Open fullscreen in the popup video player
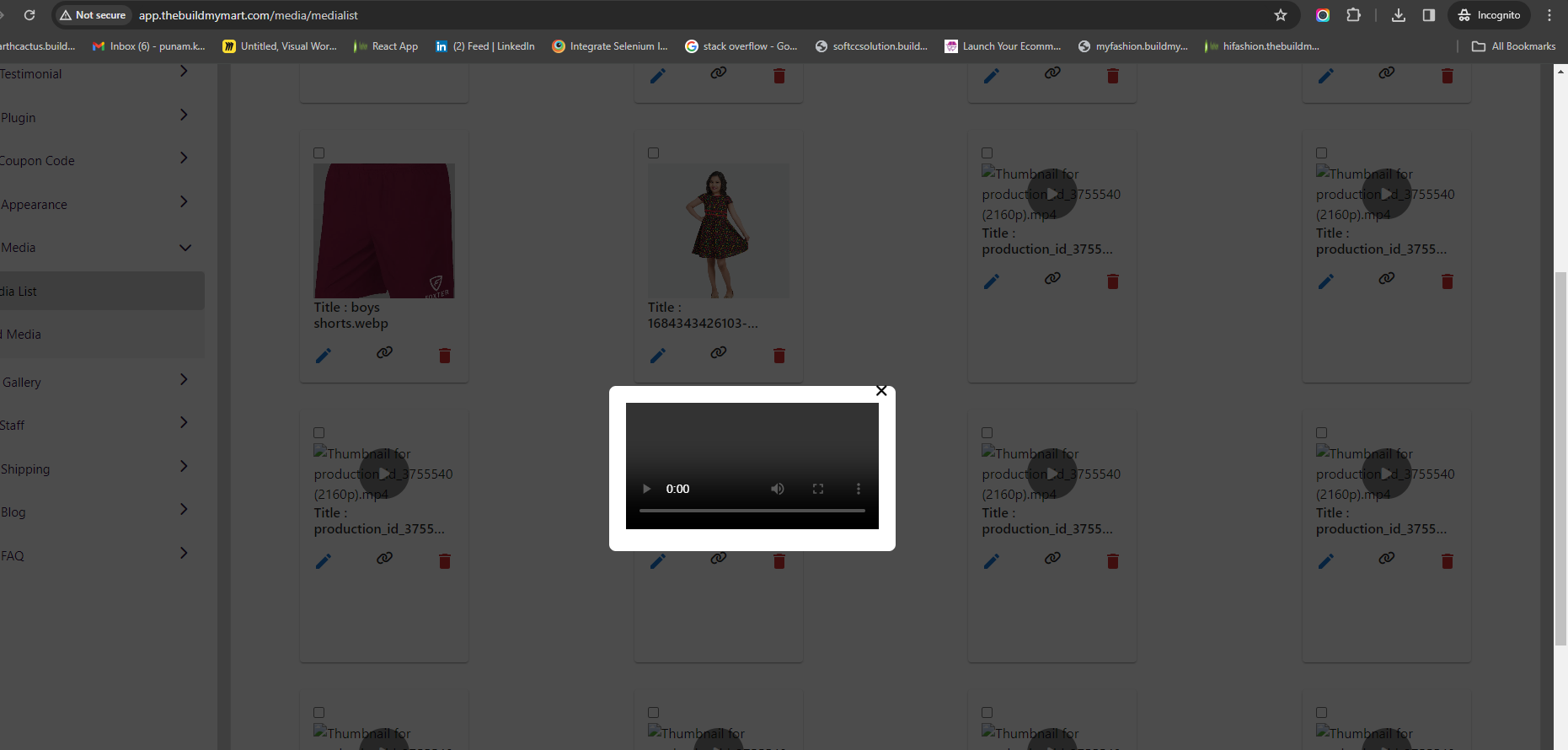Screen dimensions: 1568x750 pos(818,489)
